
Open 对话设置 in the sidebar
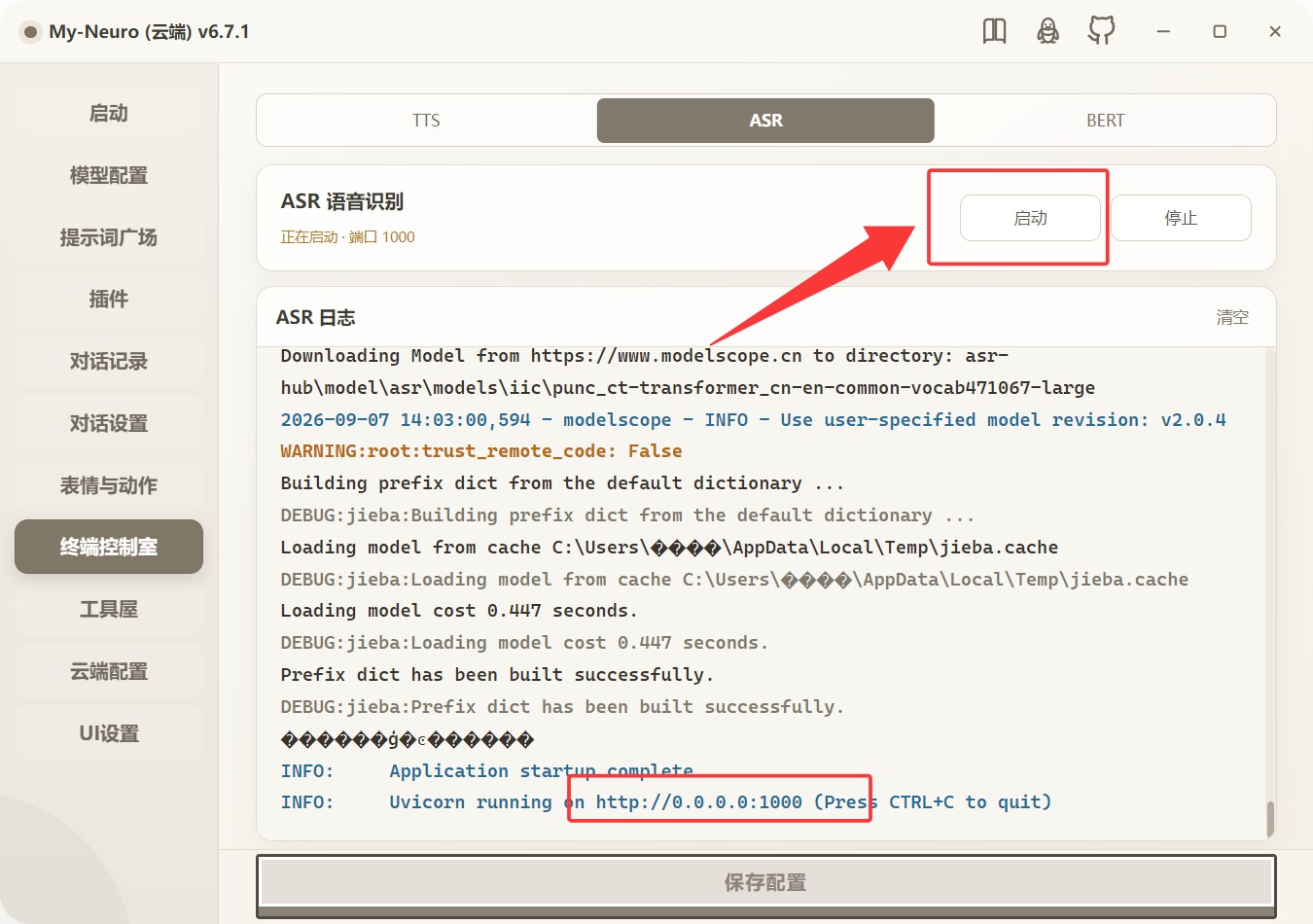click(109, 423)
